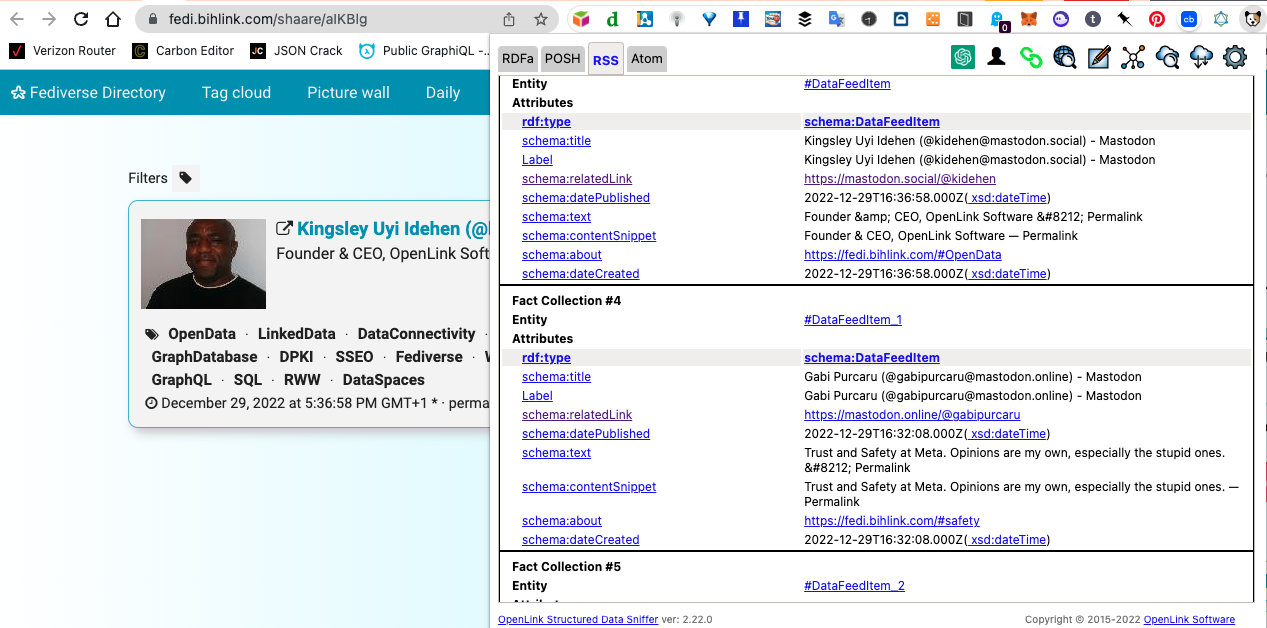The width and height of the screenshot is (1267, 628).
Task: Click the Kingsley Uyi Idehen card title link
Action: pos(392,229)
